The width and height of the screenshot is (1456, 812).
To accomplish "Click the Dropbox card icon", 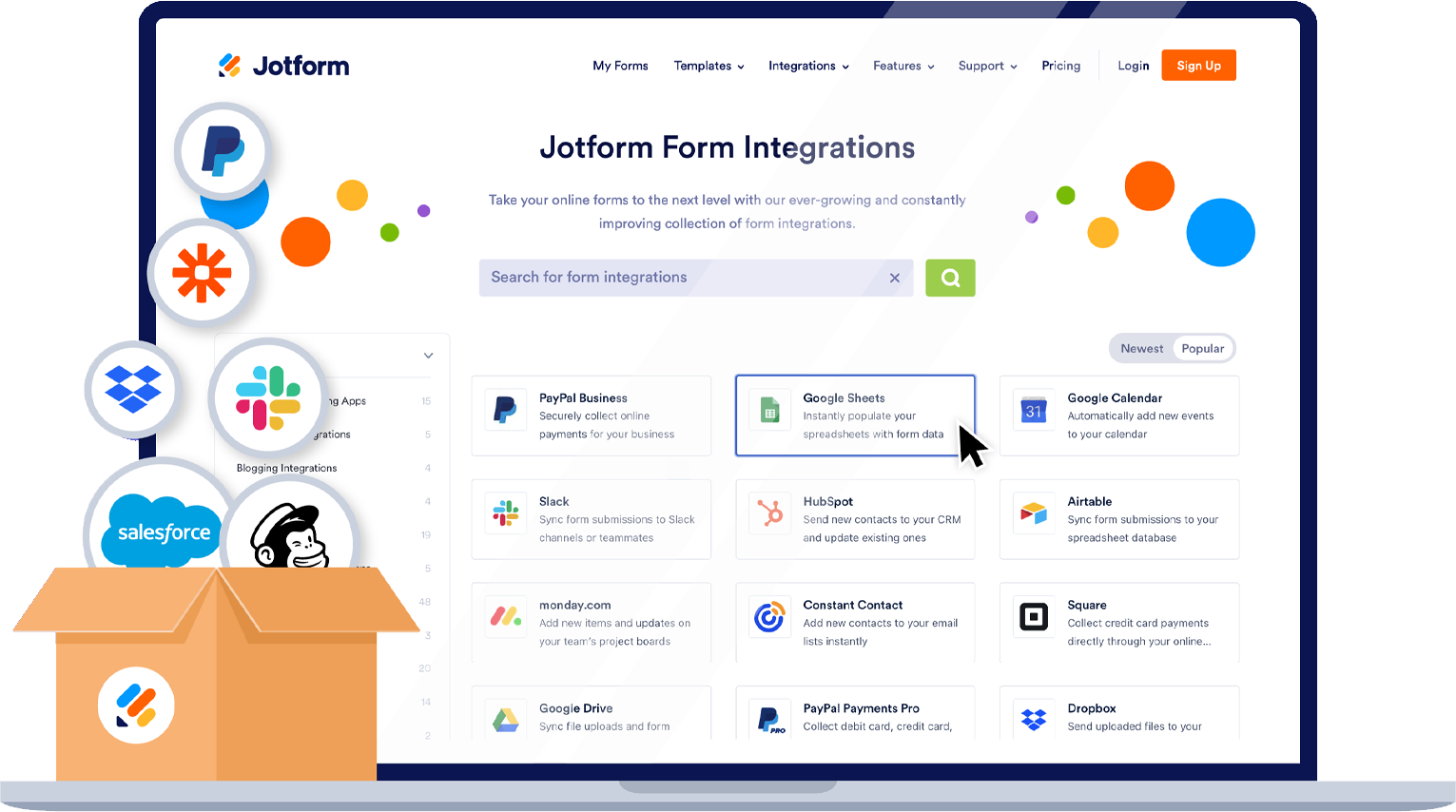I will click(1034, 720).
